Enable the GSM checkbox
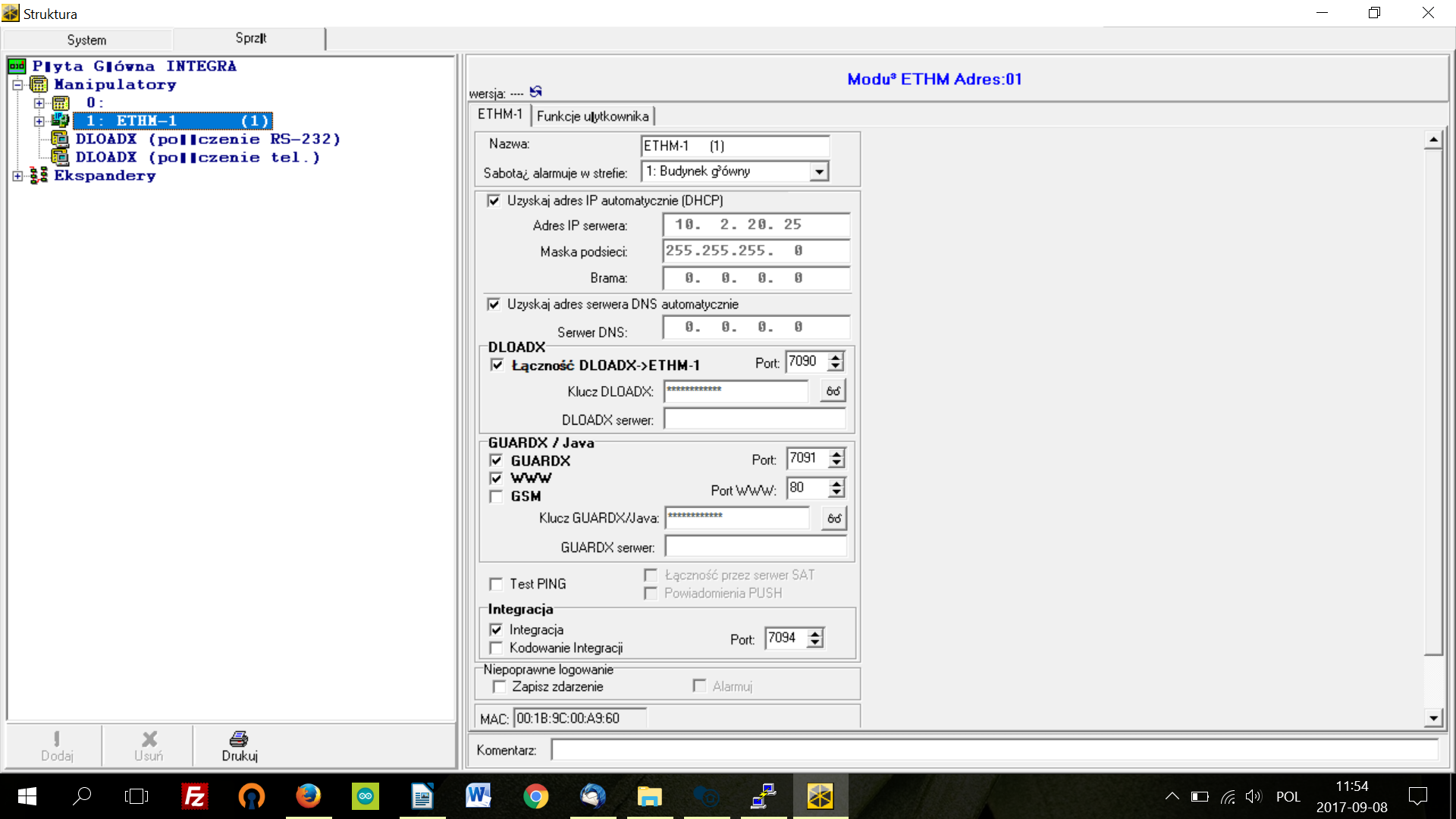The image size is (1456, 819). pos(497,497)
